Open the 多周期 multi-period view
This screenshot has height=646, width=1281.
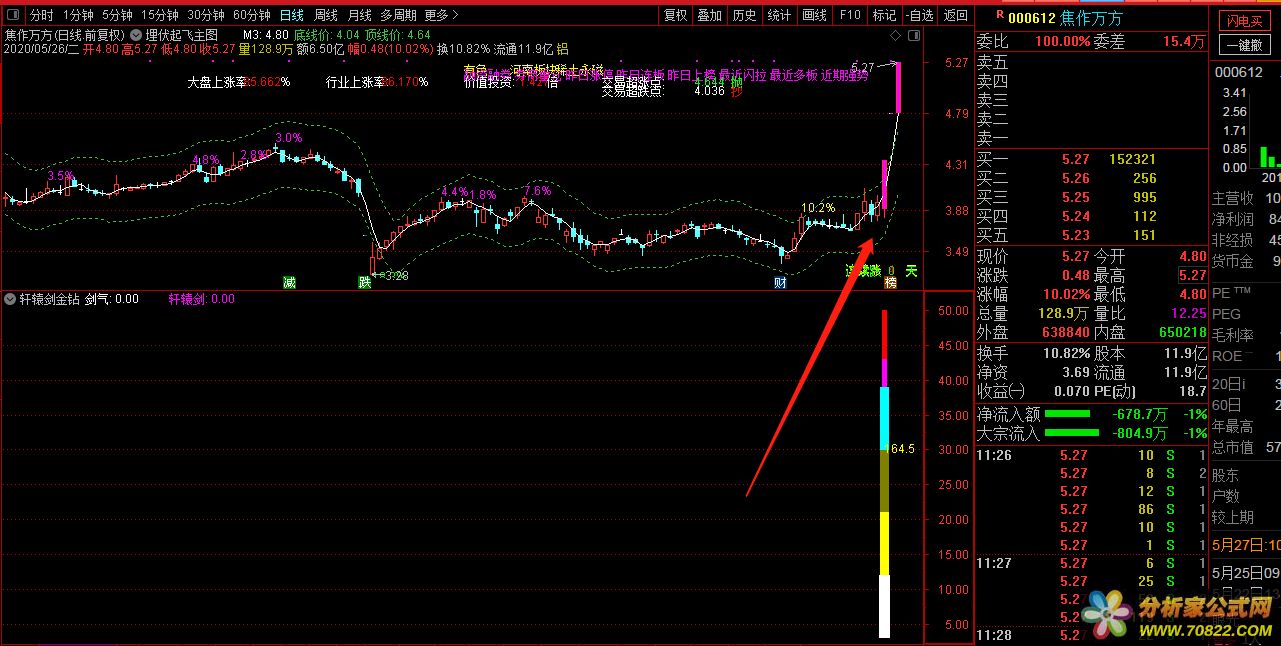398,15
